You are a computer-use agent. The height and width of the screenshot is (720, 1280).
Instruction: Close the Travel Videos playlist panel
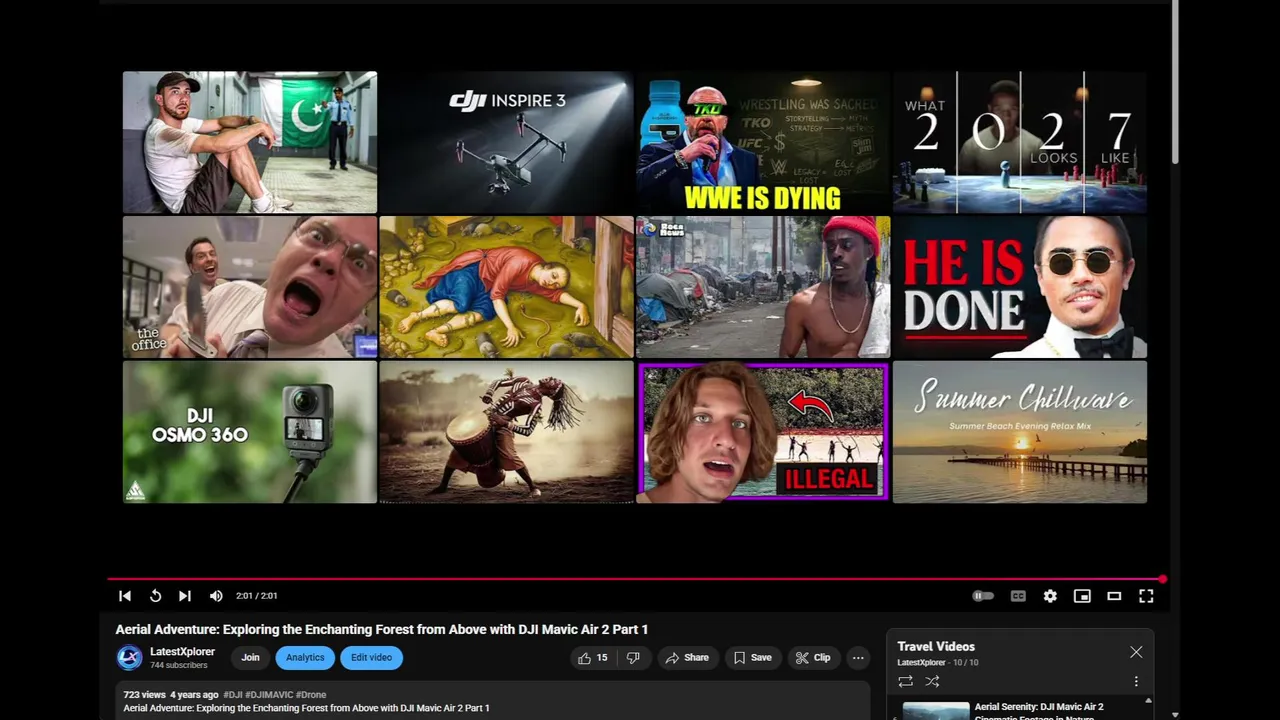point(1136,652)
